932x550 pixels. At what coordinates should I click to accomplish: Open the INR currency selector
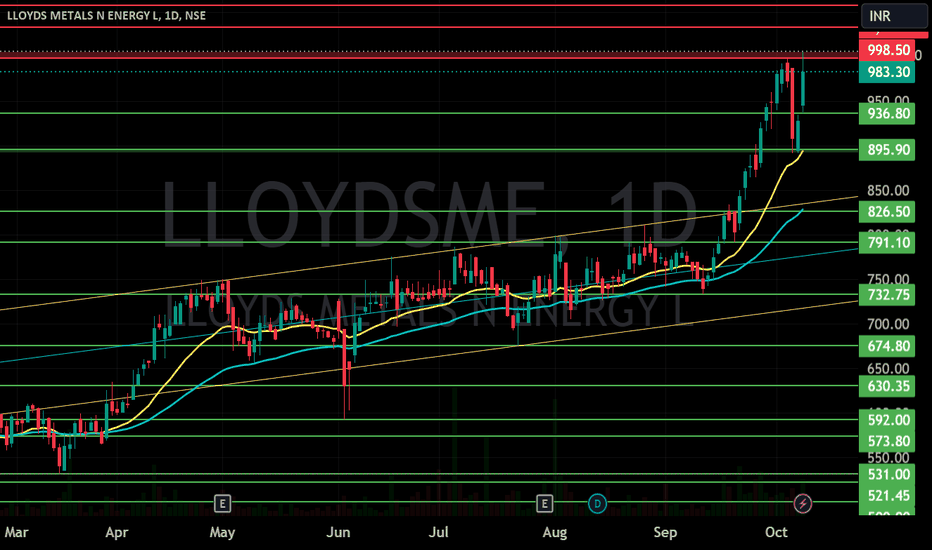[x=894, y=16]
